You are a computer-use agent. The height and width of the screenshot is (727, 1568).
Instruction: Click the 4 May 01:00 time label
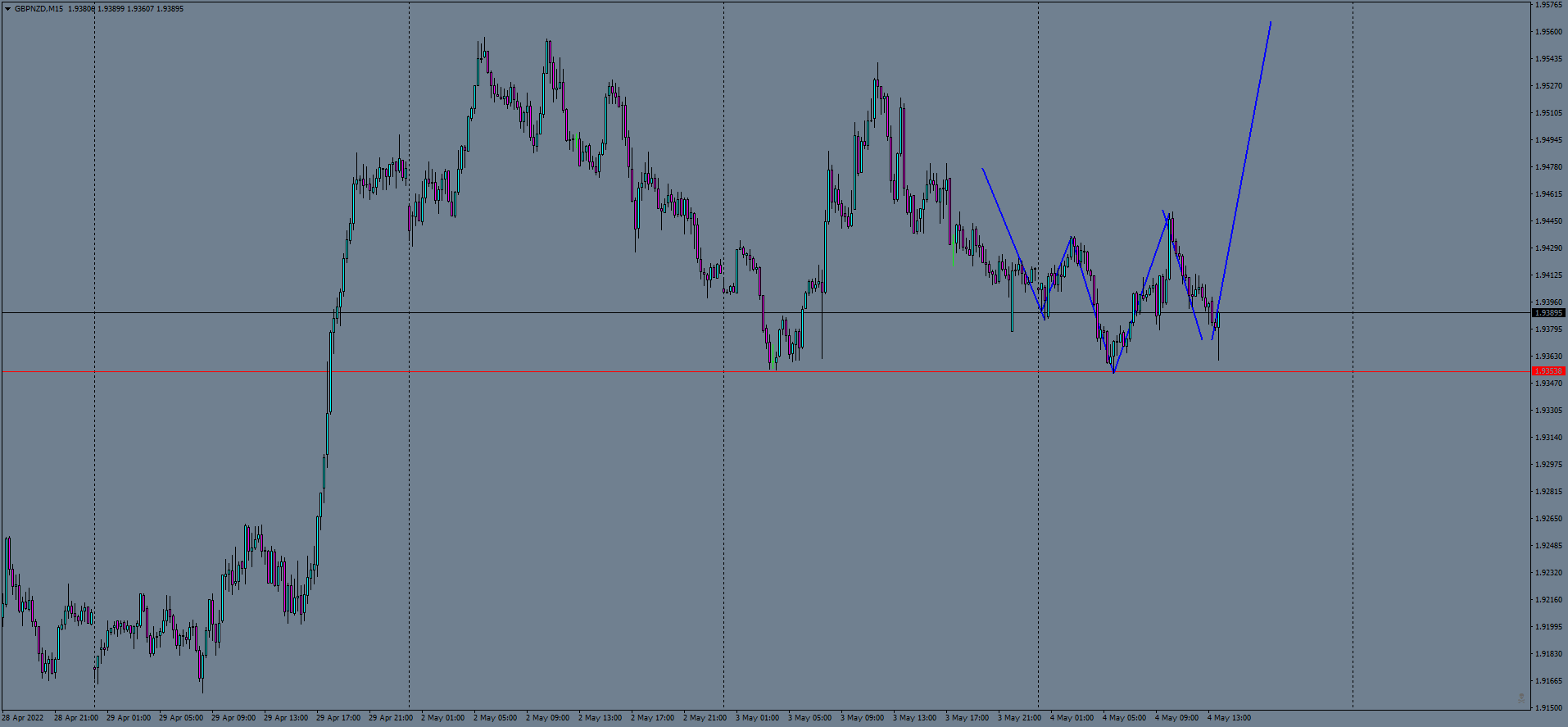[1072, 718]
